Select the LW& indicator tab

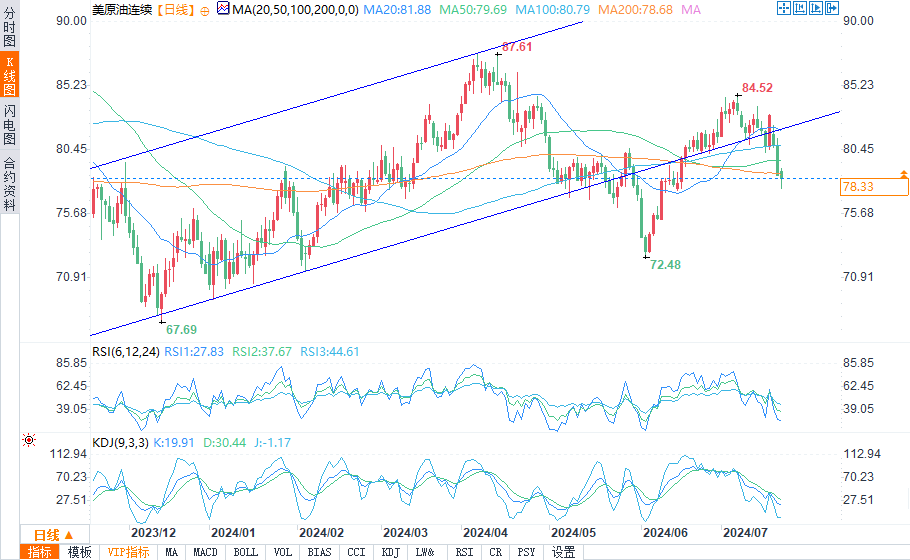point(425,552)
